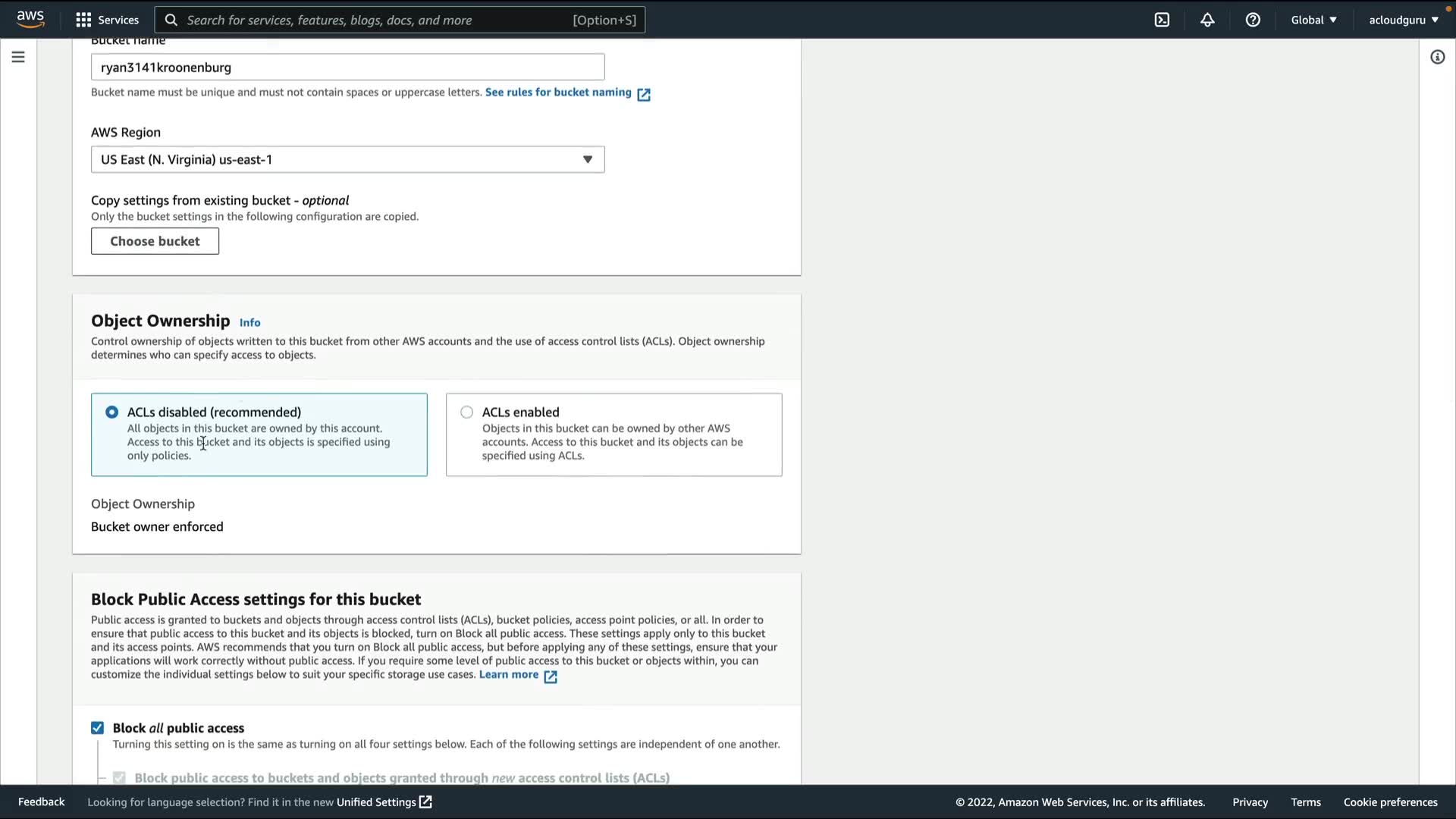
Task: Click the external link icon beside bucket naming rules
Action: tap(644, 94)
